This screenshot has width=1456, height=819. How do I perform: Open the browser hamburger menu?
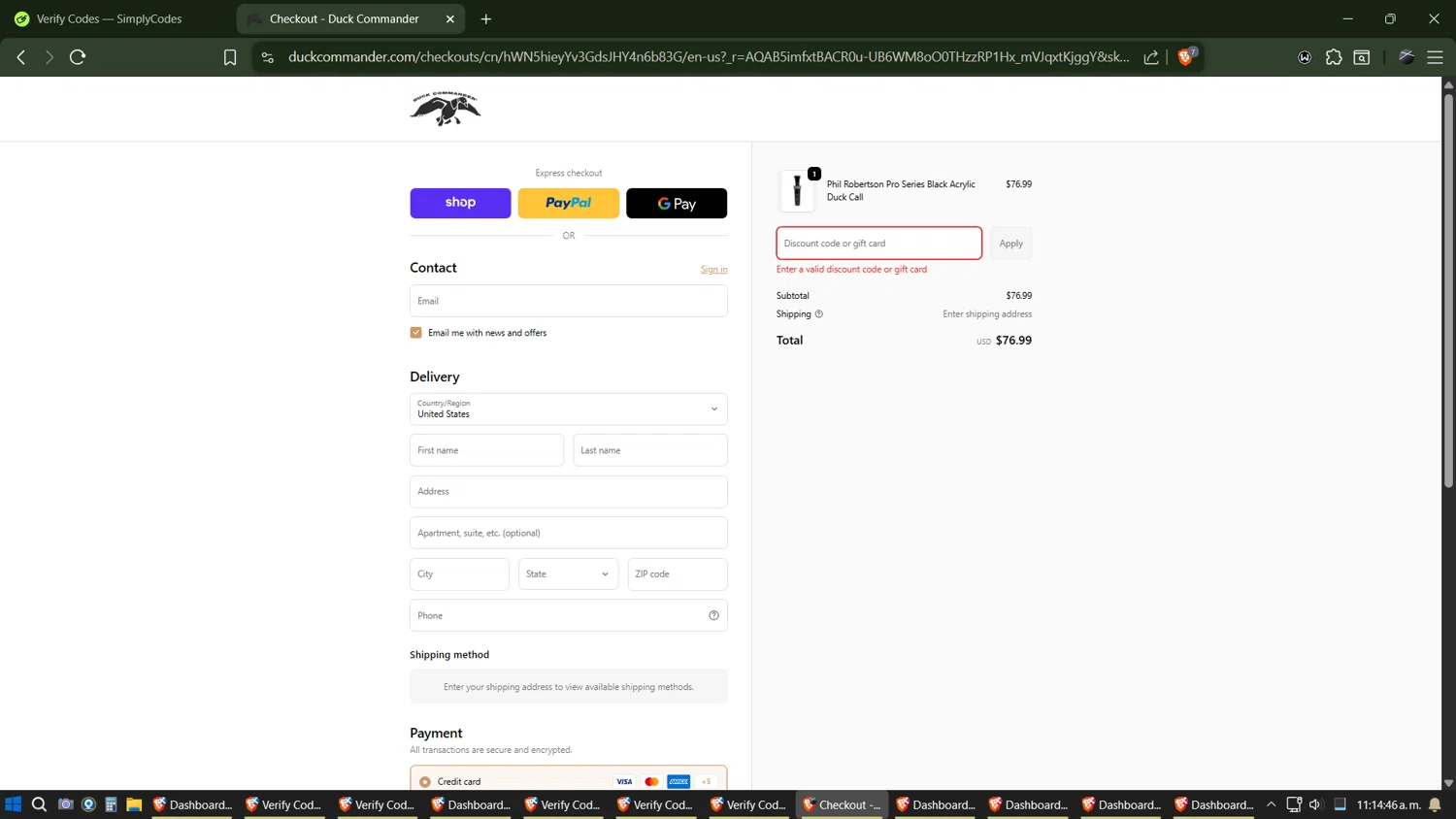[1435, 57]
